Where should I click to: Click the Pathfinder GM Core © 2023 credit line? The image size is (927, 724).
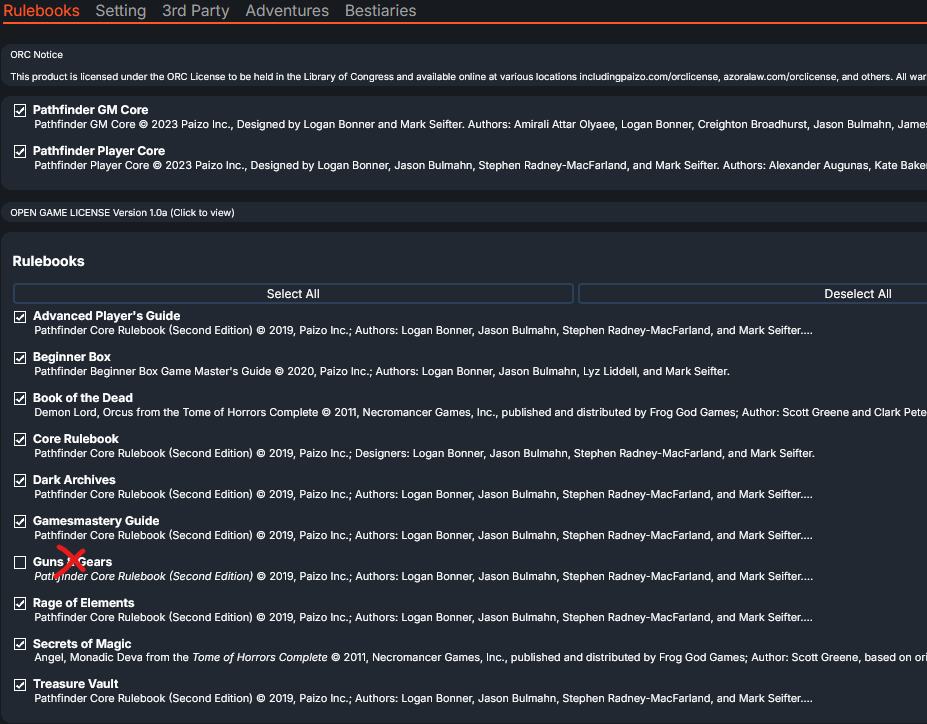pyautogui.click(x=480, y=124)
